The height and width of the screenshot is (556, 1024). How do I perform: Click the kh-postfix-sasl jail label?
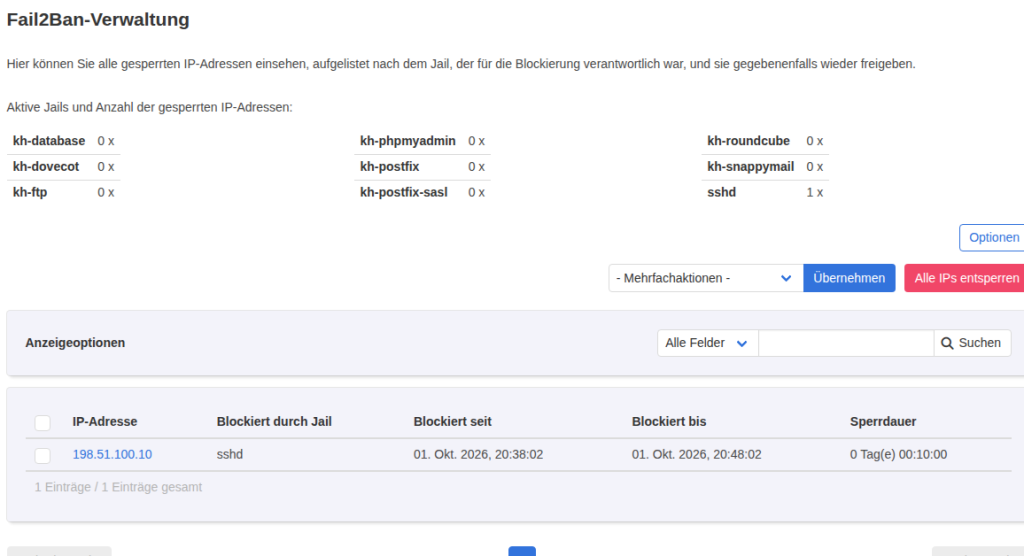click(404, 192)
